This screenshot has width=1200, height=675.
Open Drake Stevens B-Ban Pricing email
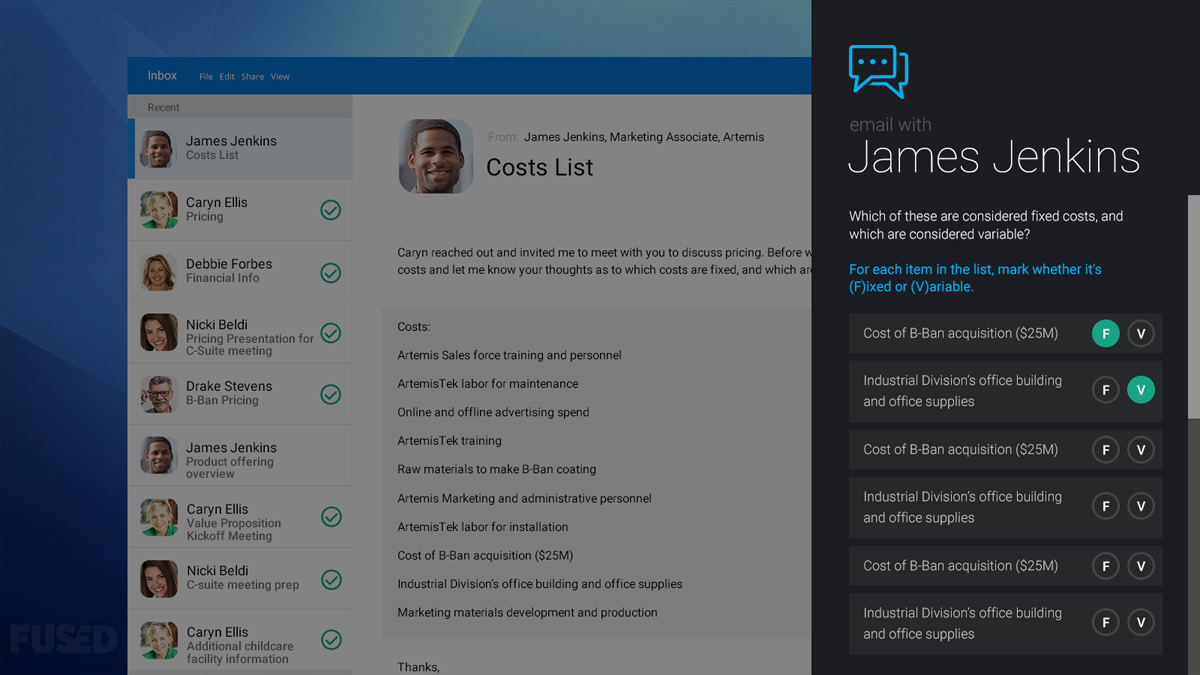240,394
